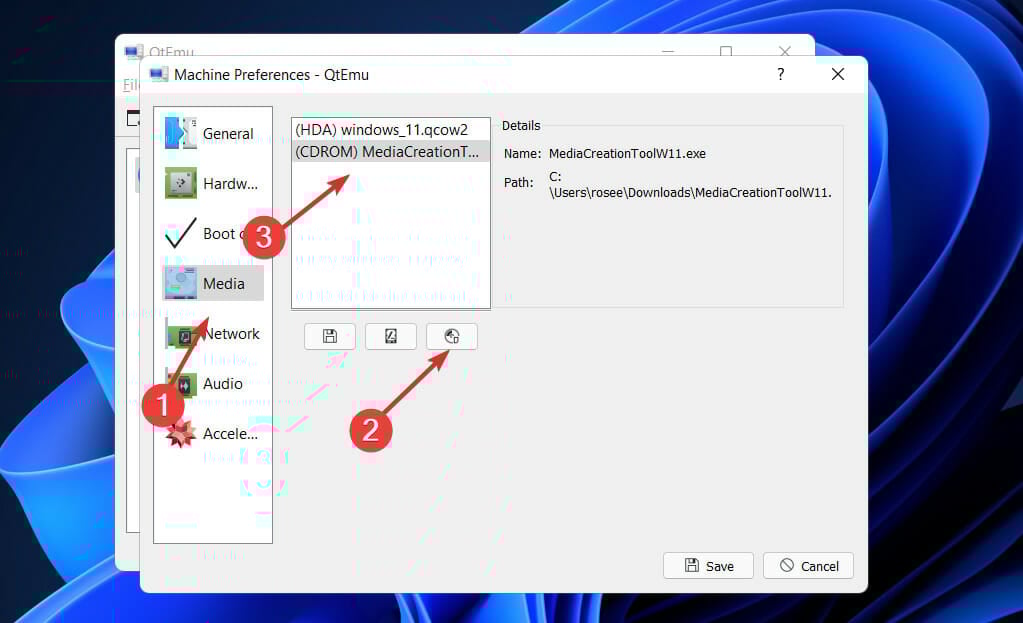Open the General preferences section
This screenshot has width=1023, height=623.
(213, 133)
